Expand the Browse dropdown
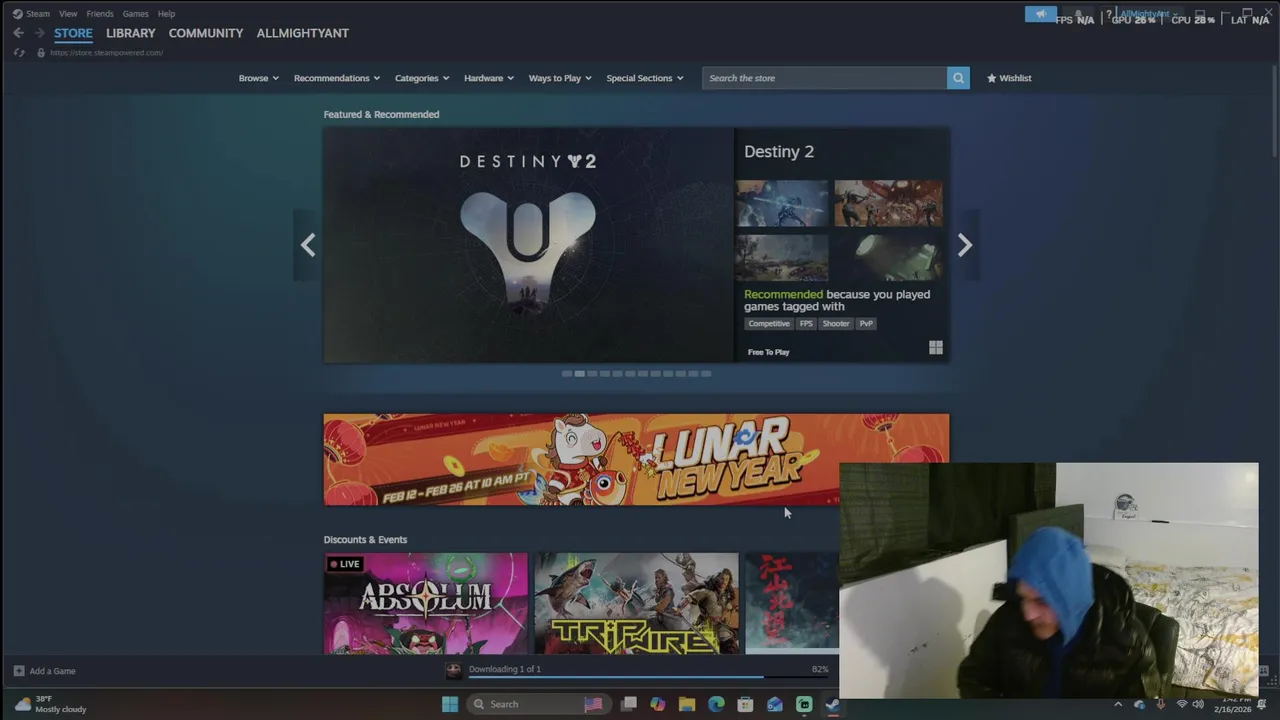1280x720 pixels. click(258, 78)
